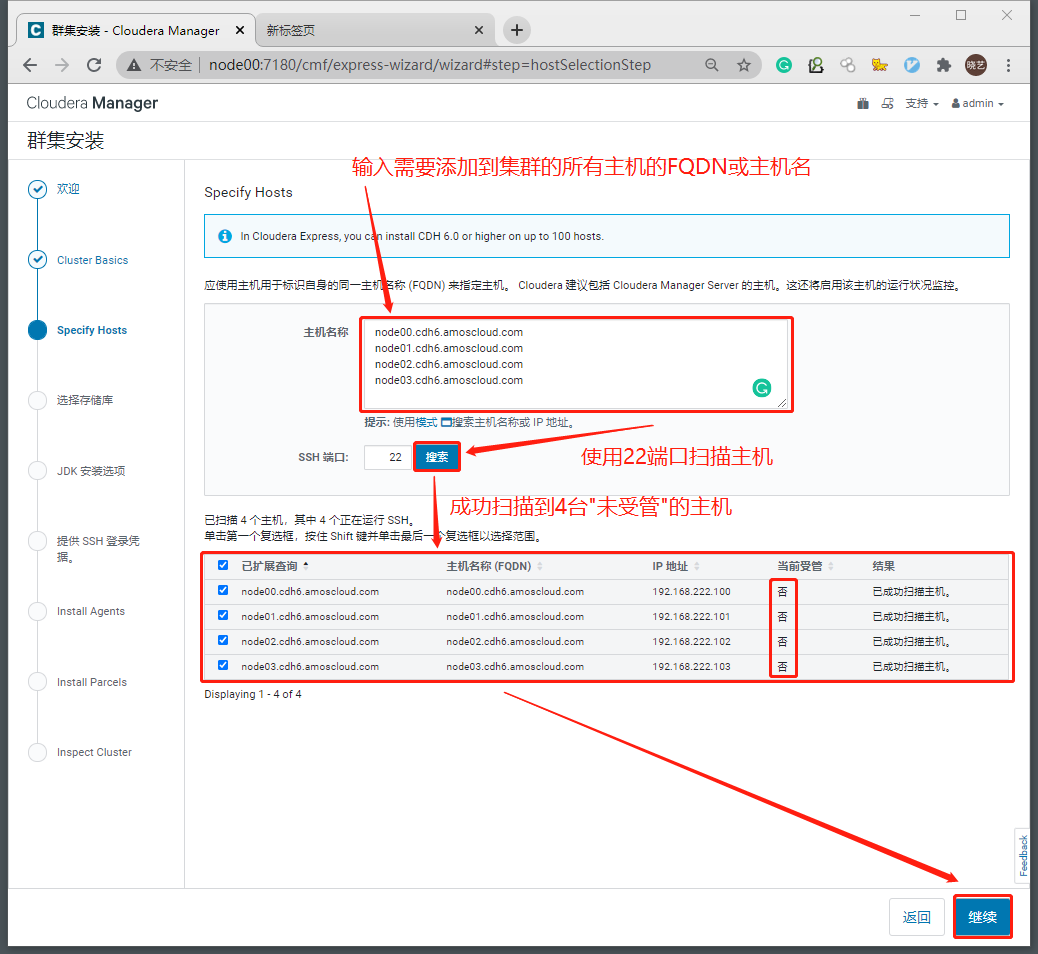Click the blue extension icon beside the puzzle piece
Image resolution: width=1038 pixels, height=954 pixels.
tap(912, 65)
